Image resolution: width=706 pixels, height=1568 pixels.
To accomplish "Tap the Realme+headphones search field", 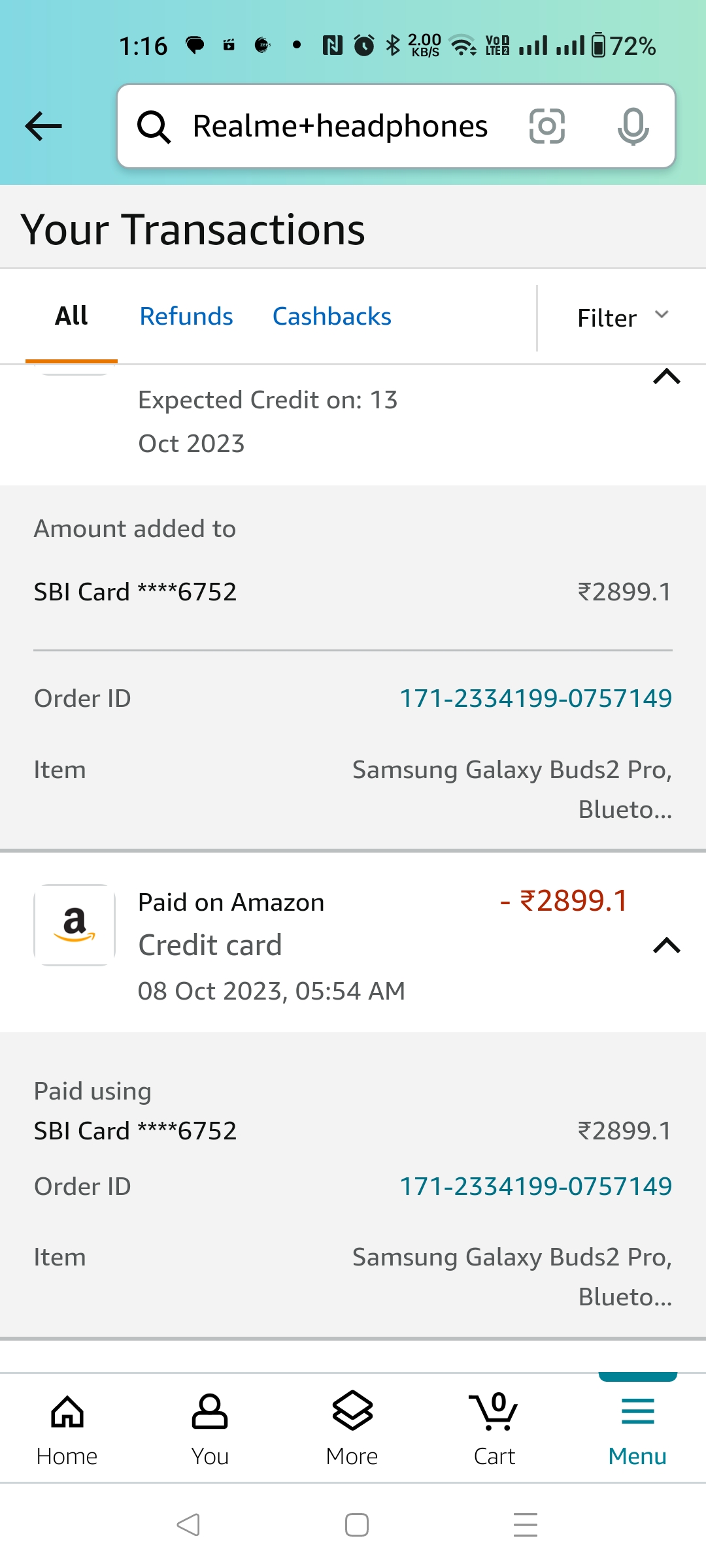I will pos(340,126).
